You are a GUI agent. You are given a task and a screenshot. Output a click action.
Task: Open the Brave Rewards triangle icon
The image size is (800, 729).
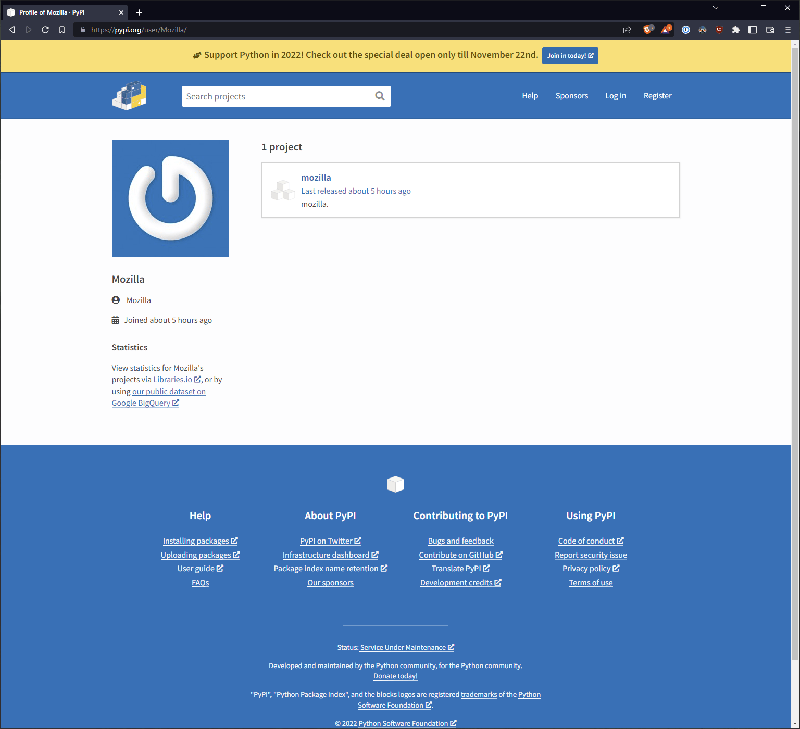coord(666,29)
